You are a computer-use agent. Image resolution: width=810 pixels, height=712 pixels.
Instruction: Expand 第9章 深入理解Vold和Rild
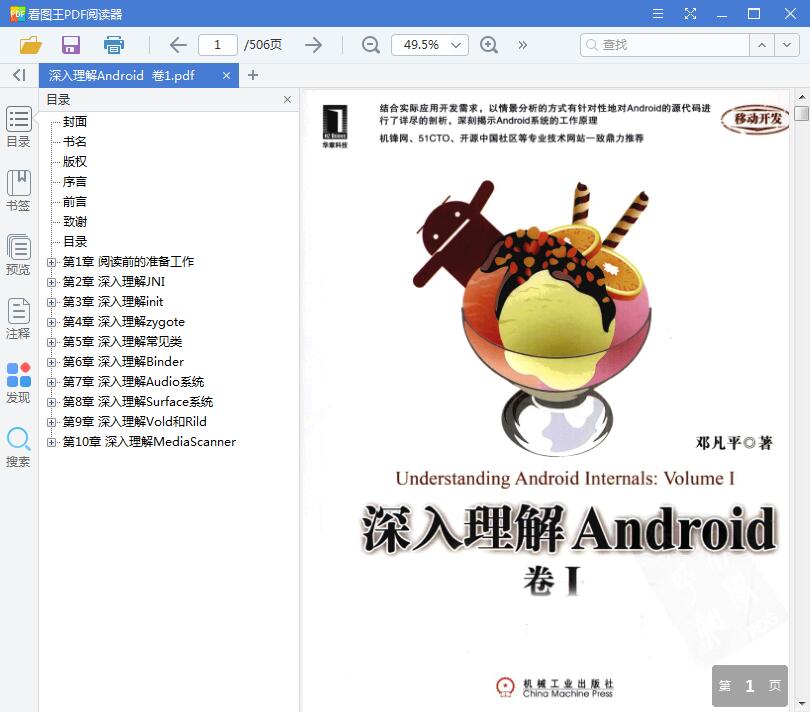[51, 423]
